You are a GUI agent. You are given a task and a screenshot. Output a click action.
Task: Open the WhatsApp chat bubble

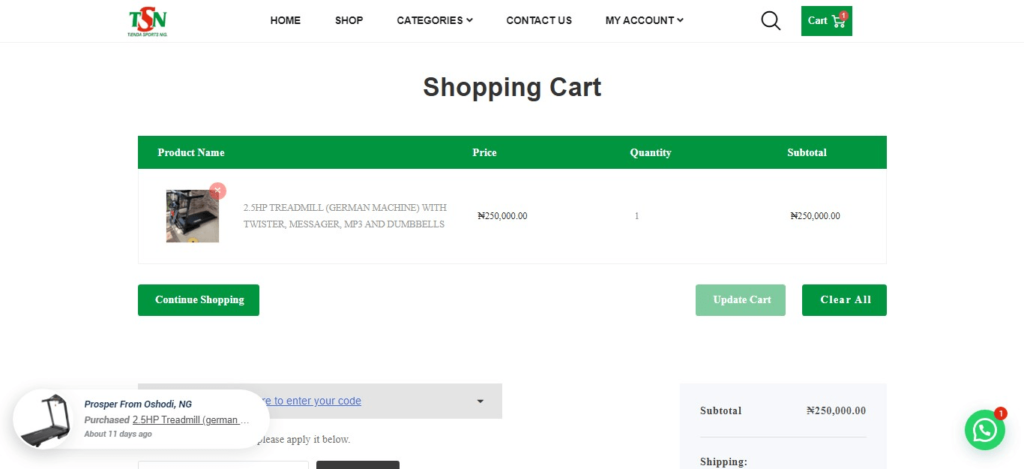[x=984, y=429]
